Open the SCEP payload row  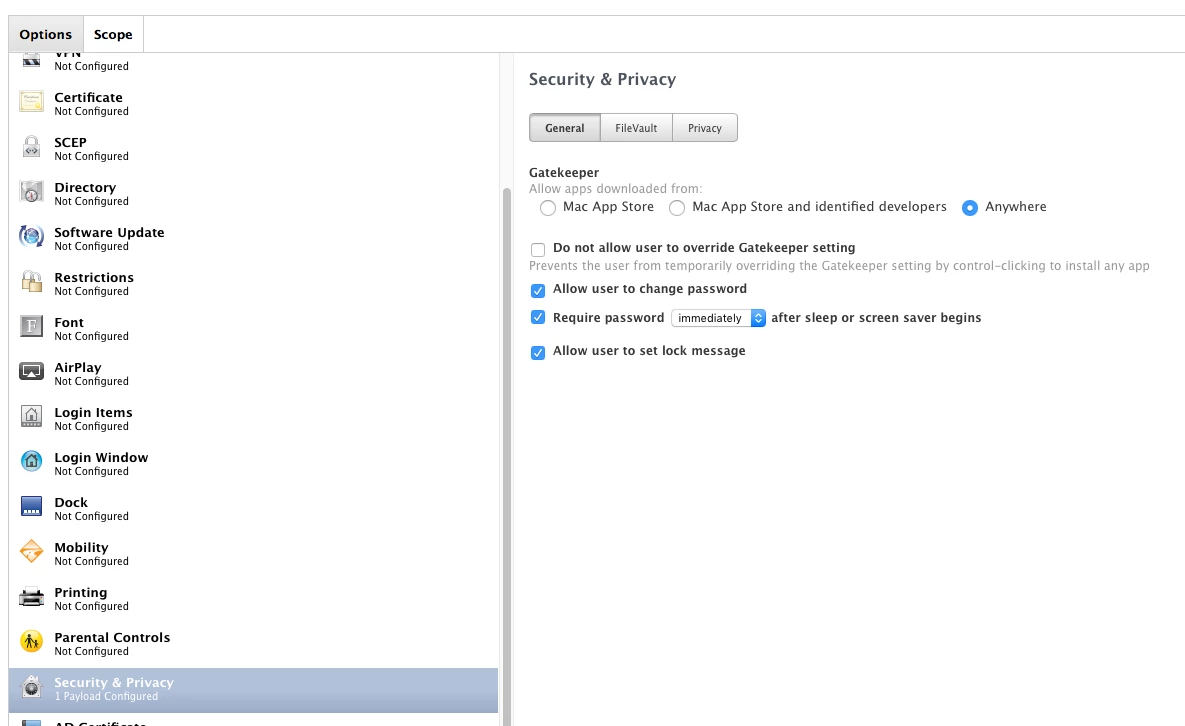[x=253, y=148]
